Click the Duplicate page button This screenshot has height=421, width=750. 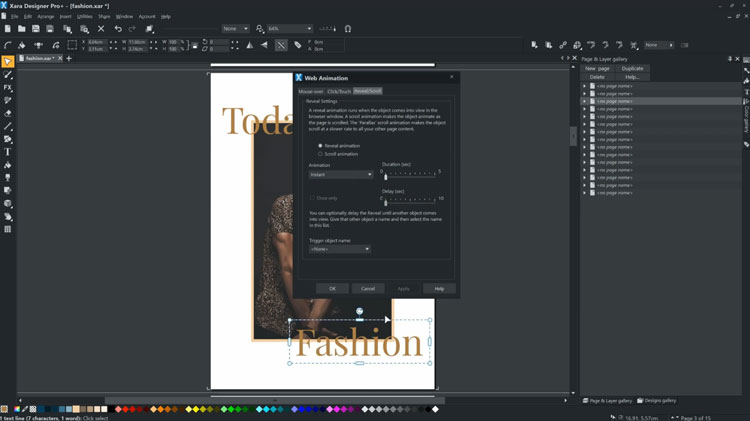[632, 68]
